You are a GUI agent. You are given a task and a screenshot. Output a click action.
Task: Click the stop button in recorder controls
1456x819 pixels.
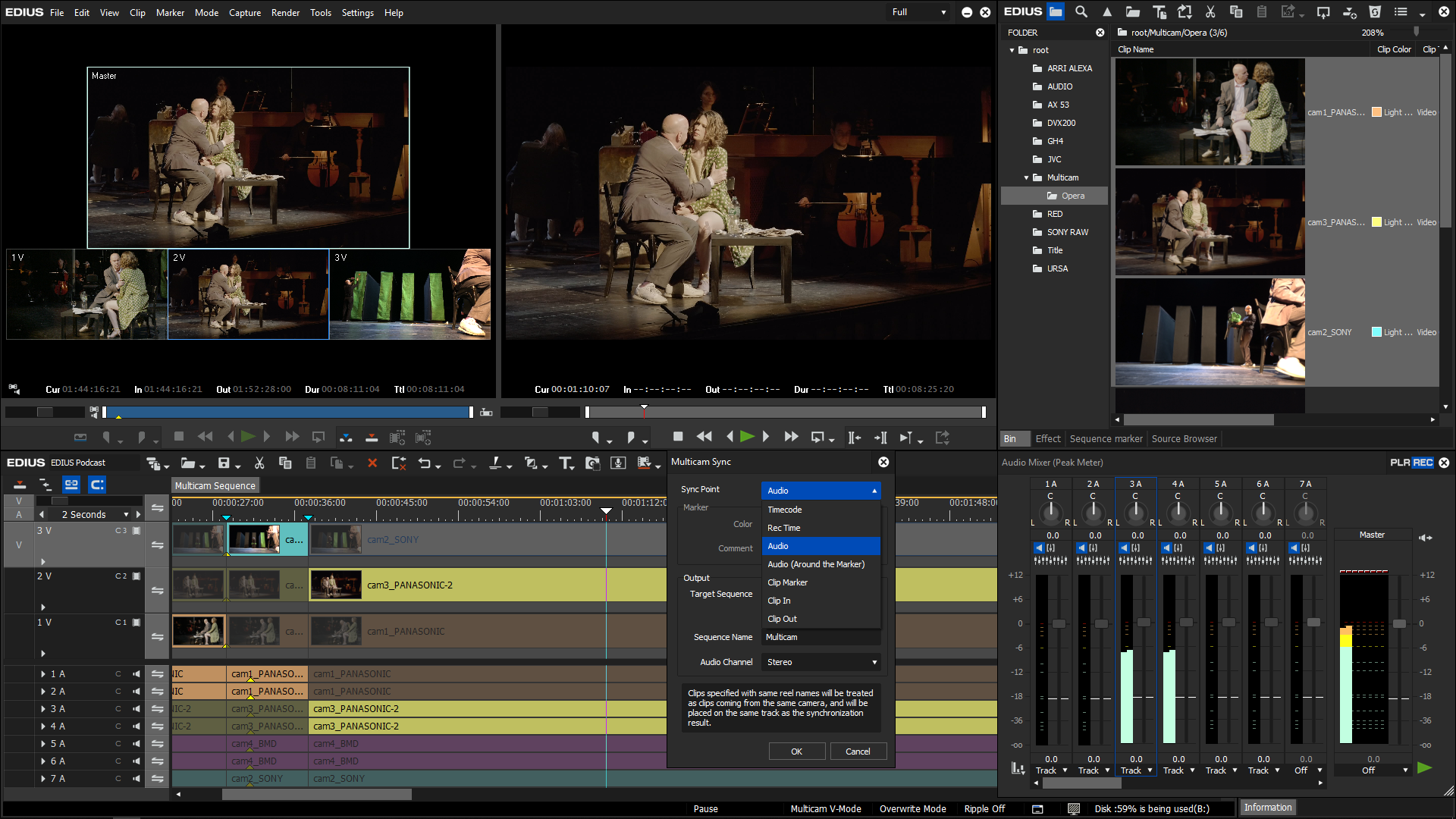tap(678, 437)
